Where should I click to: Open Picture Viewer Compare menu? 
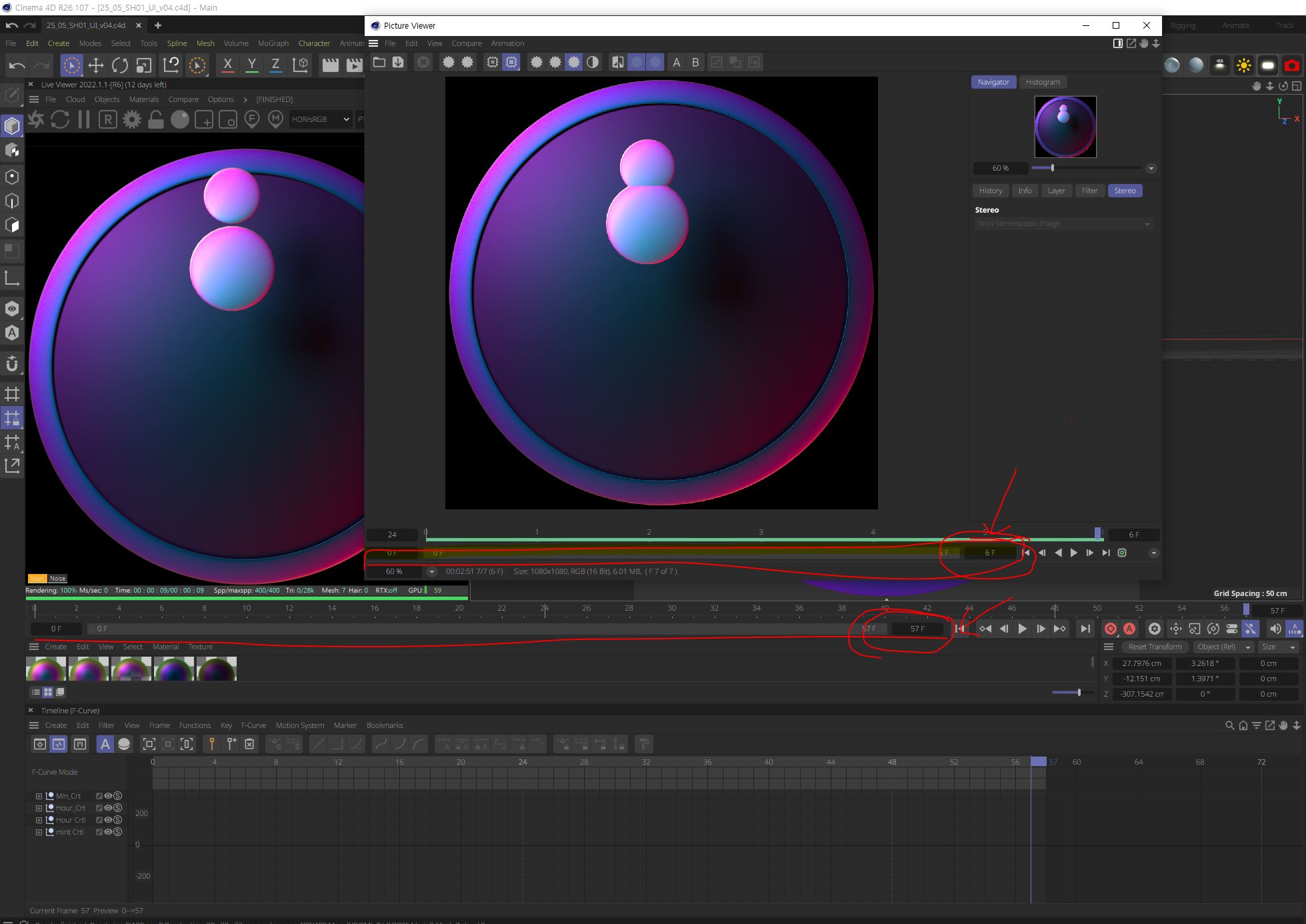click(x=467, y=43)
